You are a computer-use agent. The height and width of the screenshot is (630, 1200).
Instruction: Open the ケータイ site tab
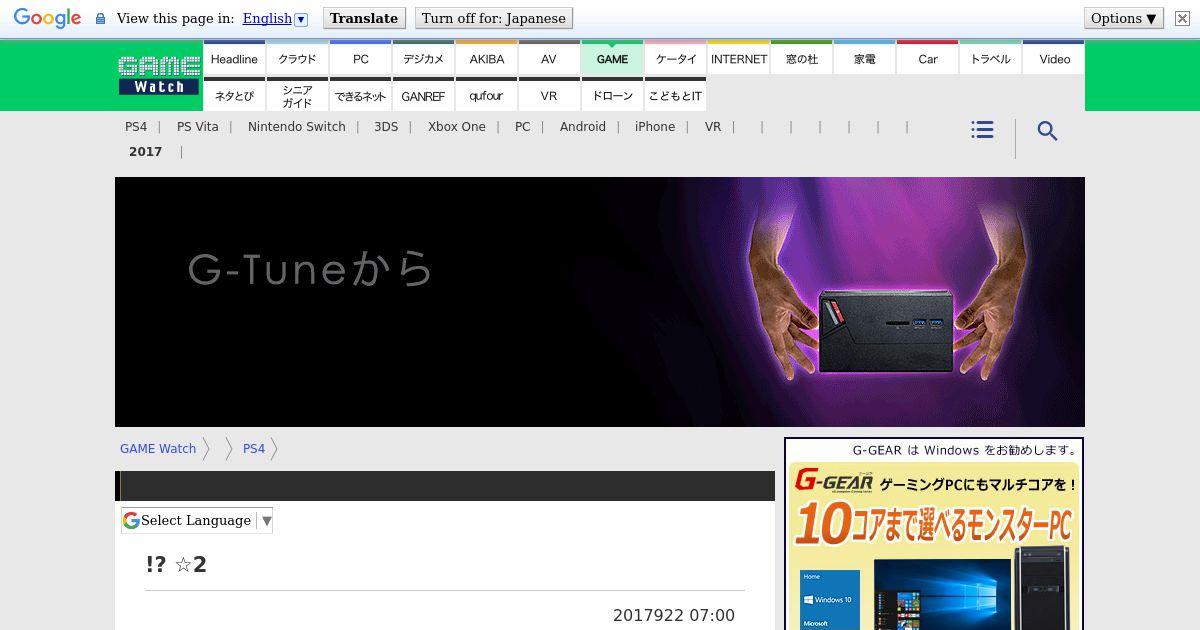(675, 59)
